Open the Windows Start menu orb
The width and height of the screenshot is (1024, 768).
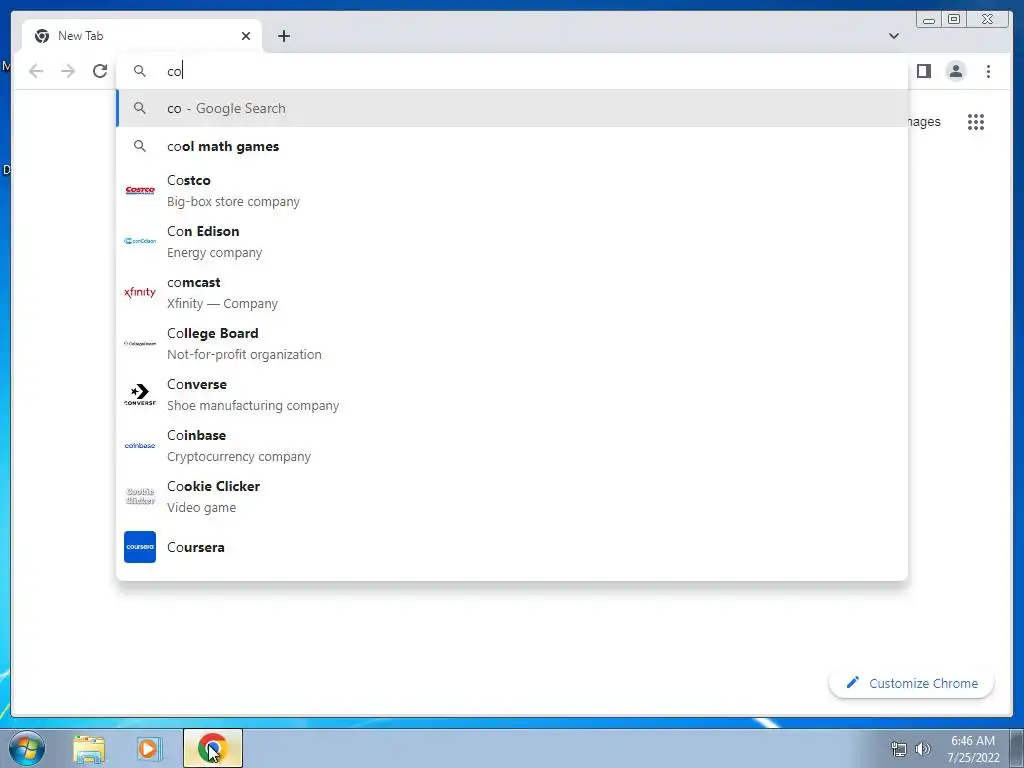(27, 748)
